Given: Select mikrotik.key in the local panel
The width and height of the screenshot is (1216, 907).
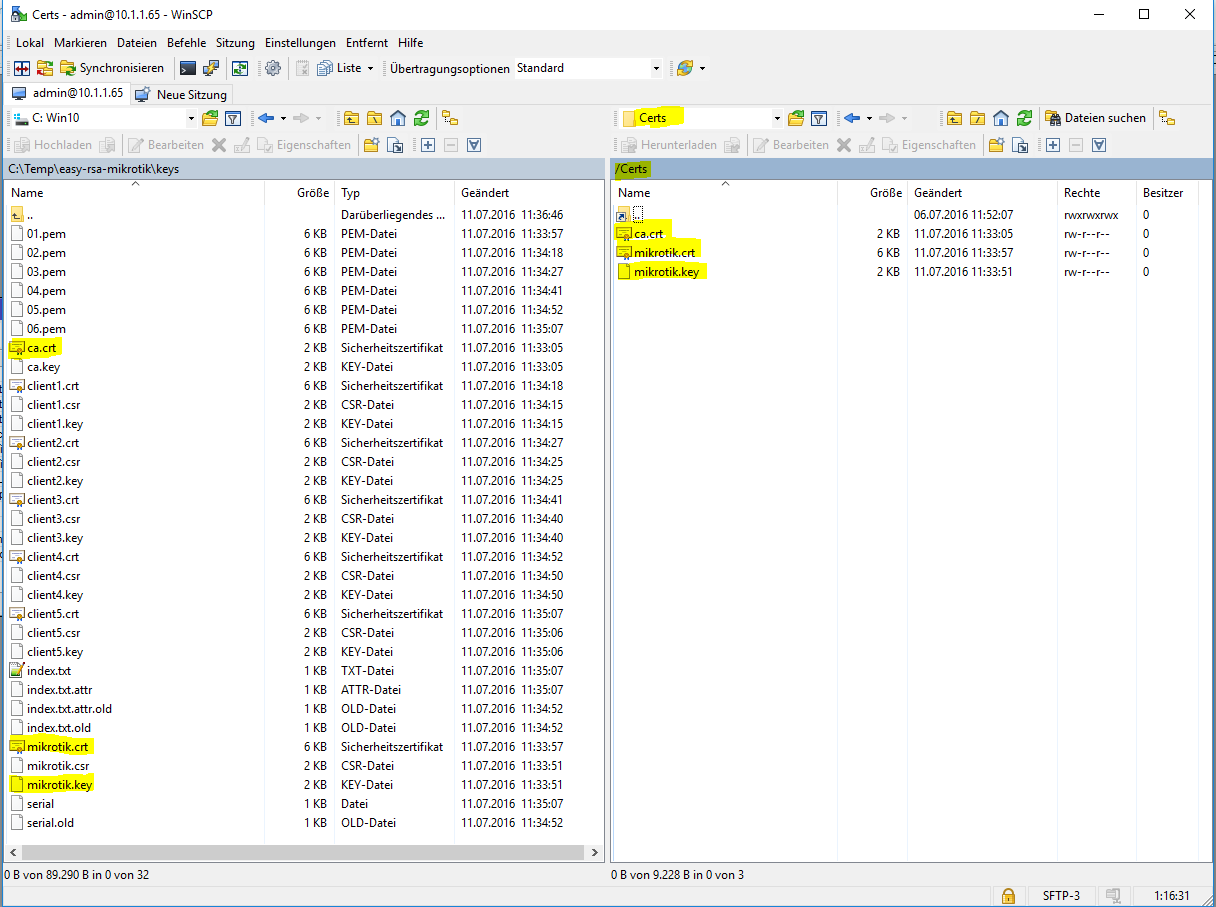Looking at the screenshot, I should 60,785.
